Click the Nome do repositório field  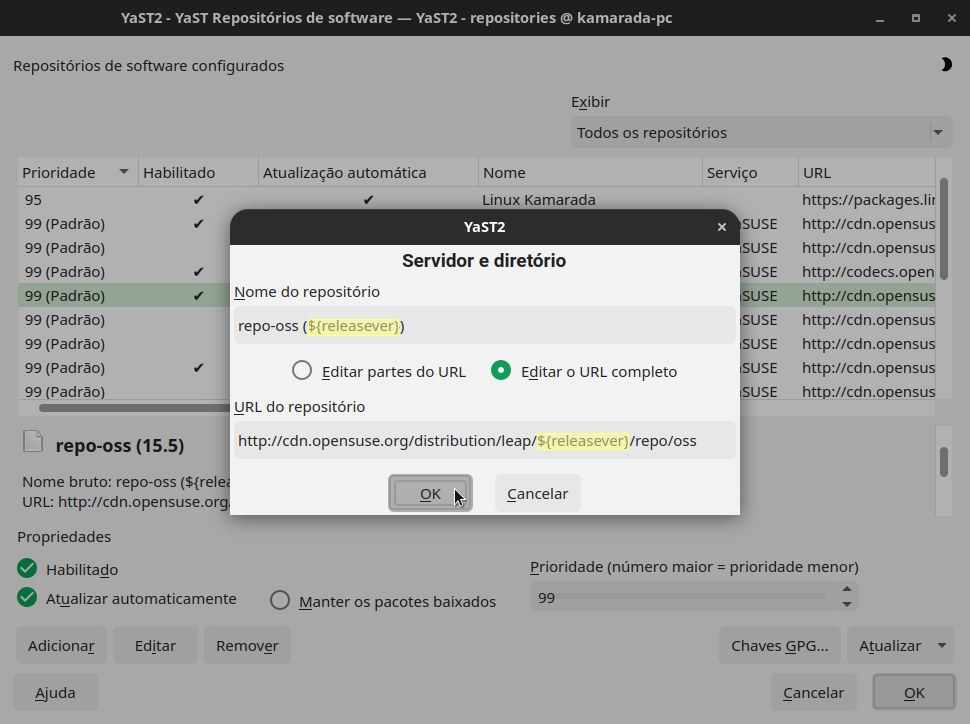[x=484, y=325]
